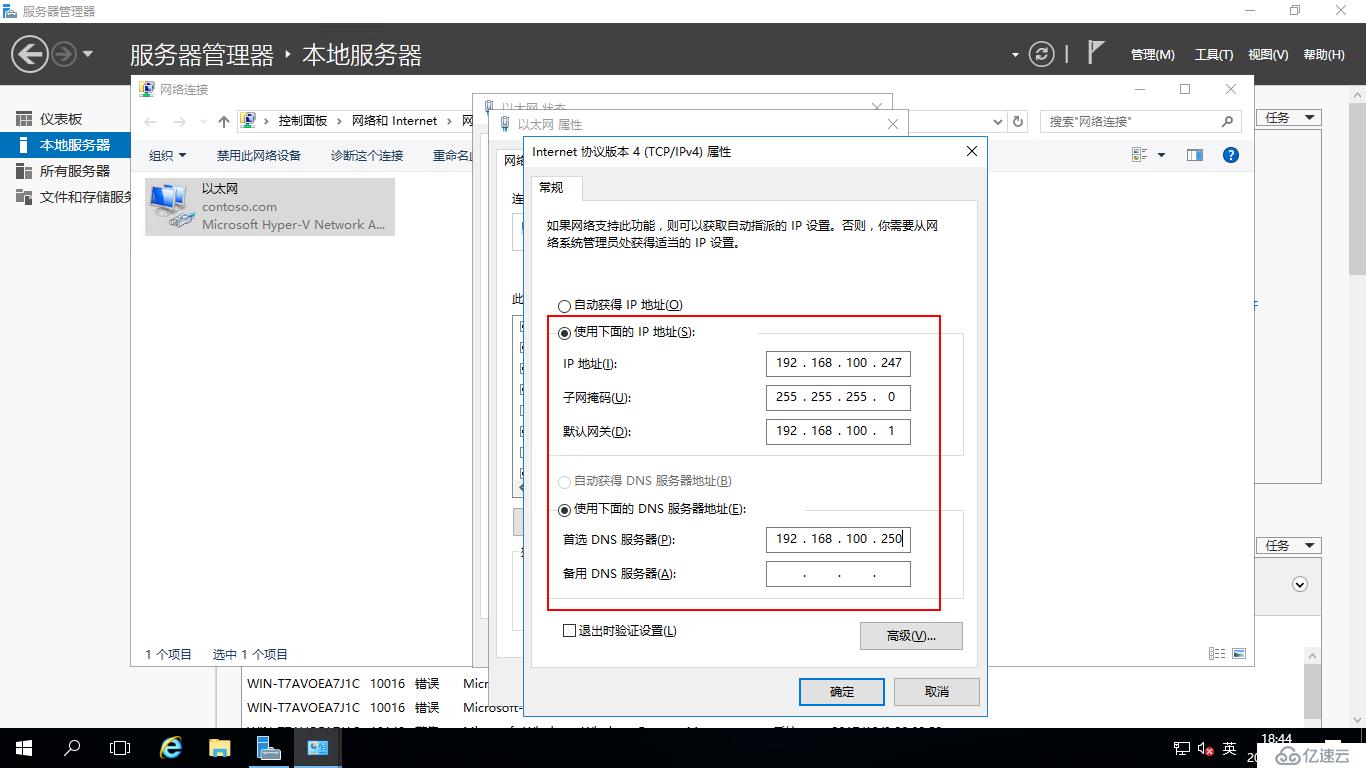Image resolution: width=1366 pixels, height=768 pixels.
Task: Expand the circular chevron in Server Manager panel
Action: coord(1300,584)
